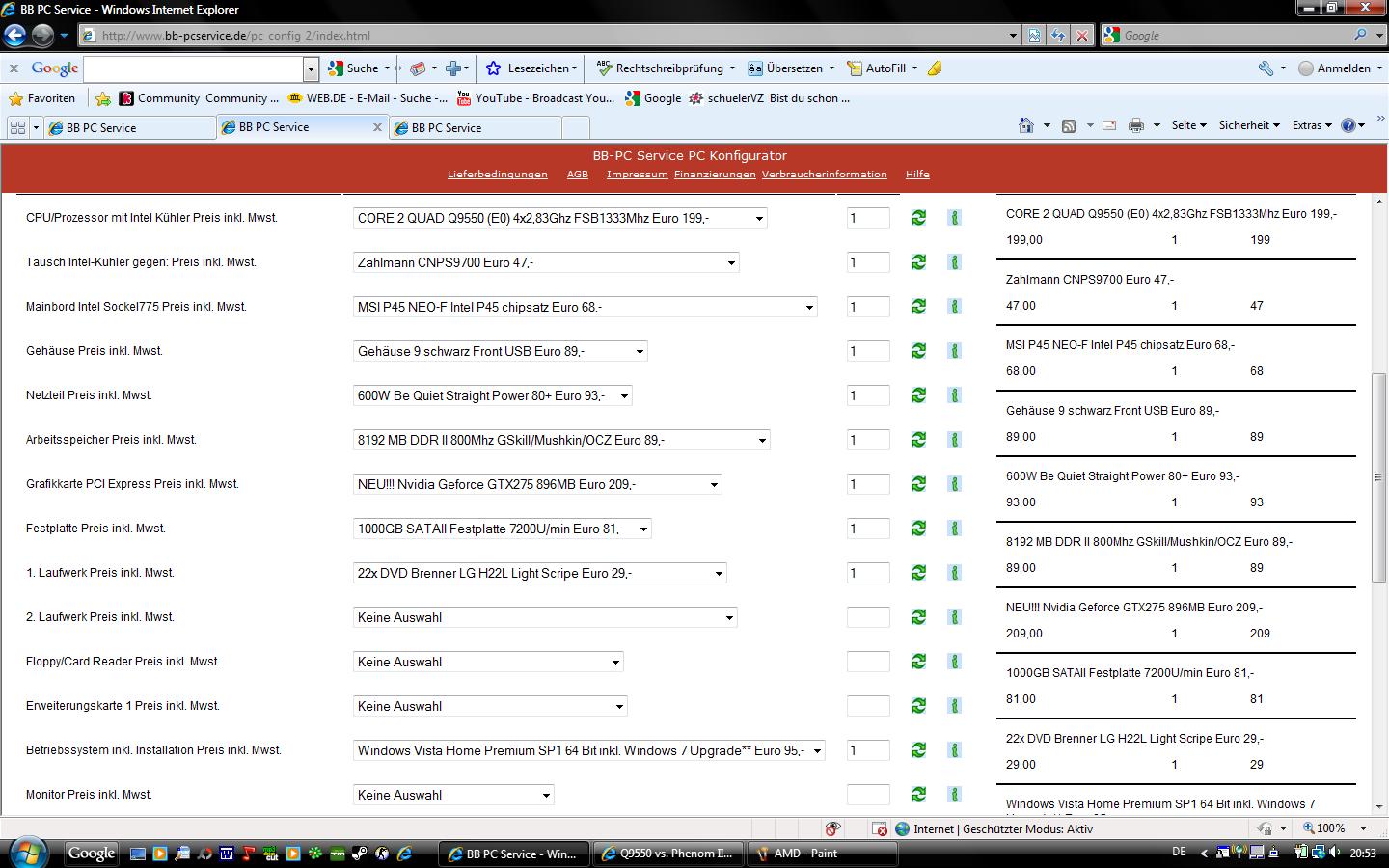Open CPU dropdown showing CORE 2 QUAD Q9550
Image resolution: width=1389 pixels, height=868 pixels.
pyautogui.click(x=560, y=218)
